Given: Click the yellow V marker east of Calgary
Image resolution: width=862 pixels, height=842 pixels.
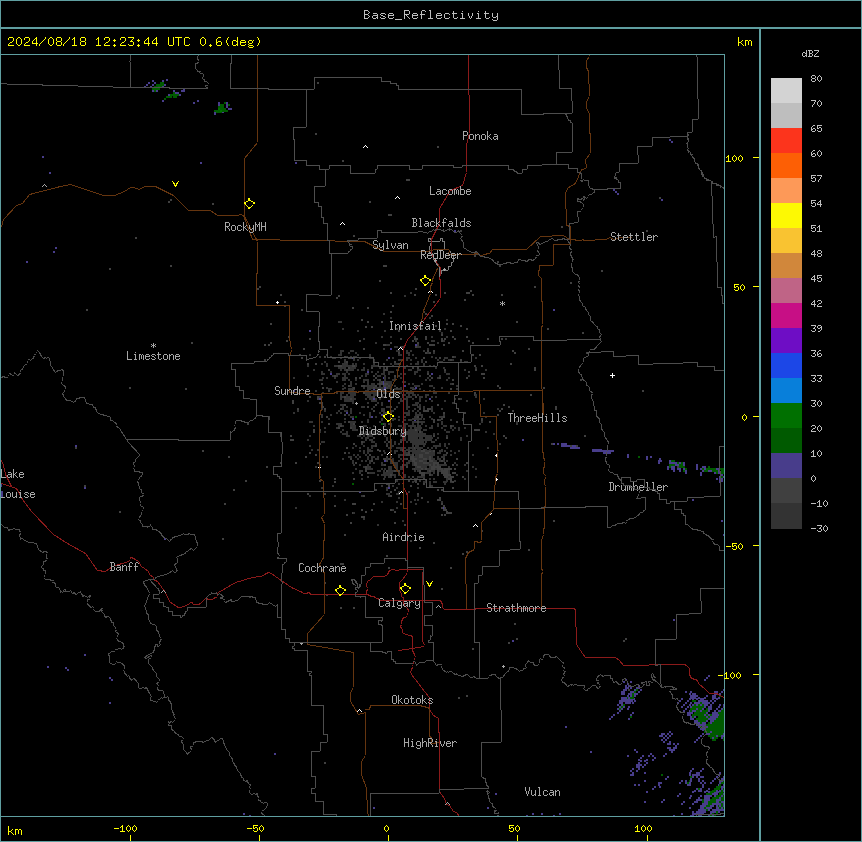Looking at the screenshot, I should 429,584.
